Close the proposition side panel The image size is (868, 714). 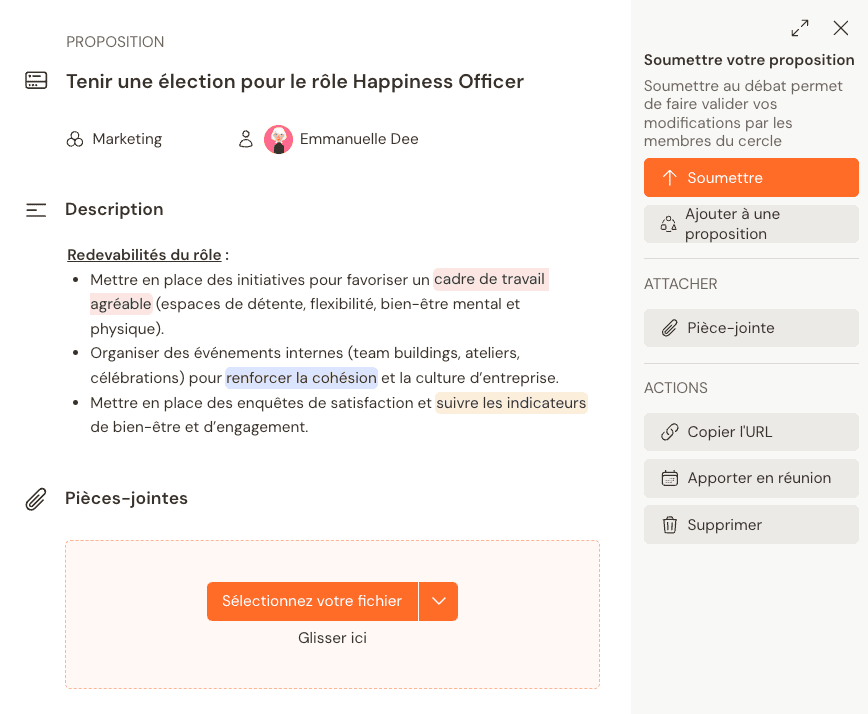pyautogui.click(x=840, y=28)
